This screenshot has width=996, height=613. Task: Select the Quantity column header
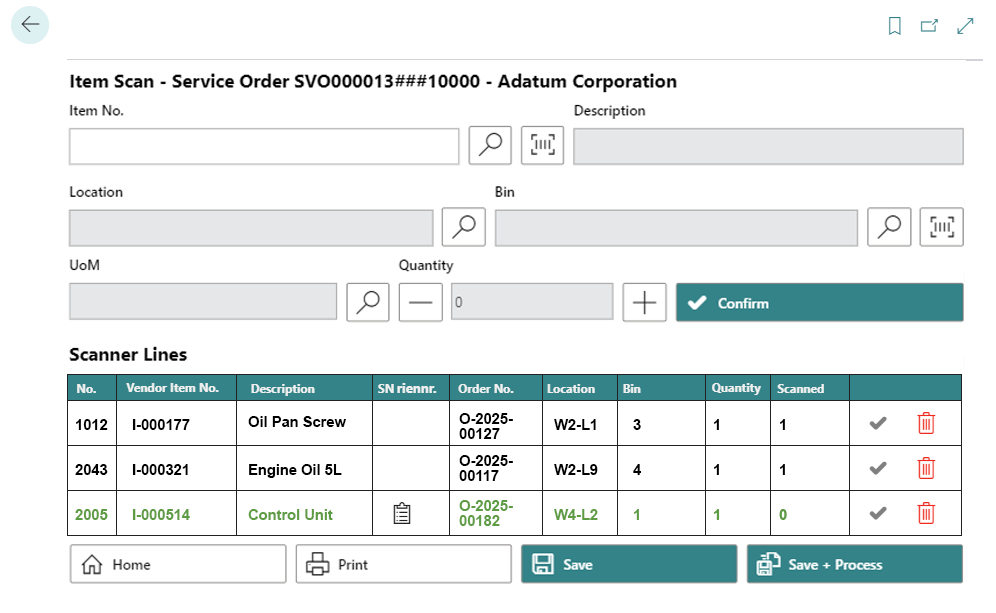736,388
